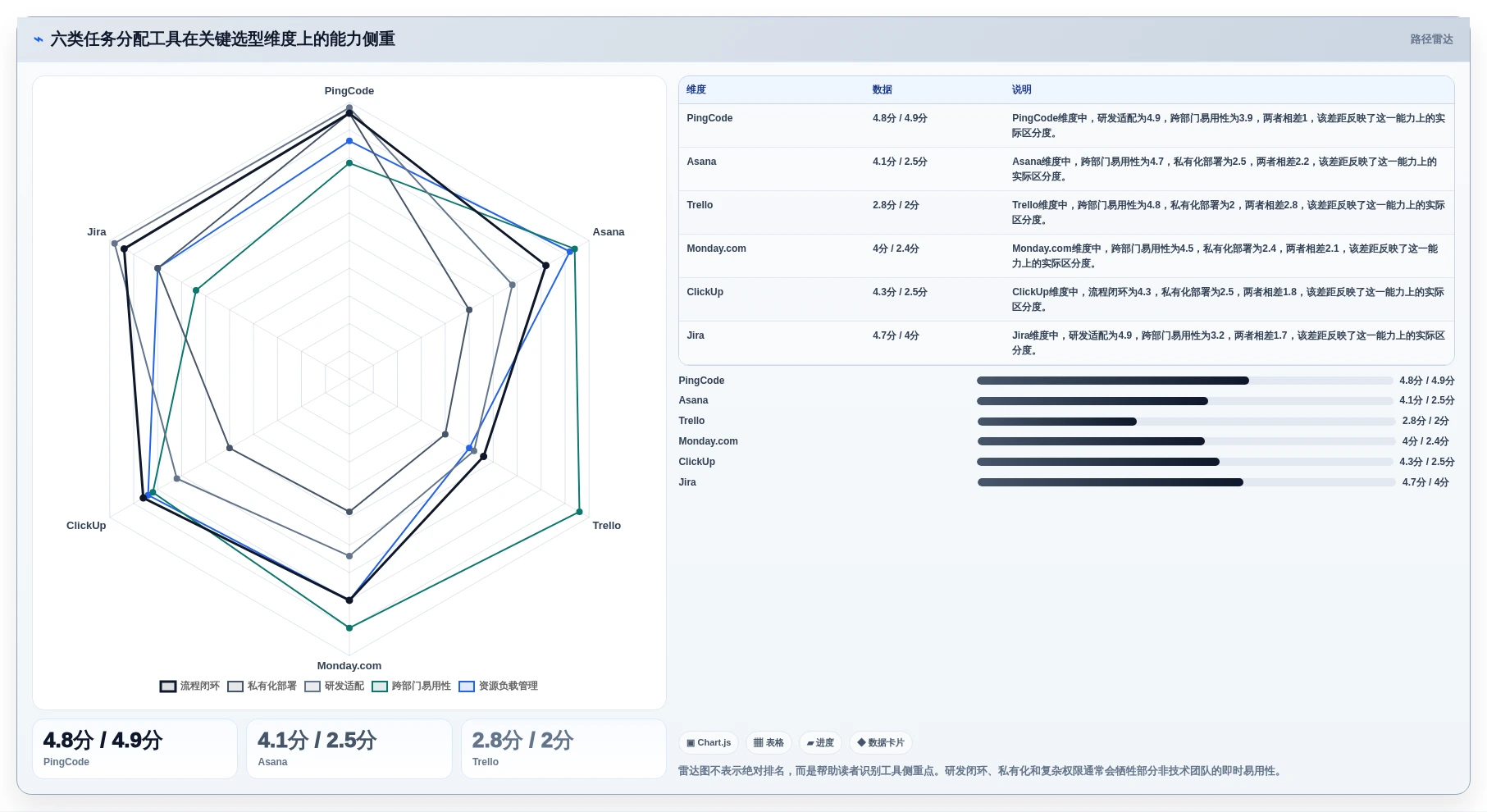The width and height of the screenshot is (1487, 812).
Task: Click table value 4分 / 2.4分 for Monday.com
Action: pos(896,249)
